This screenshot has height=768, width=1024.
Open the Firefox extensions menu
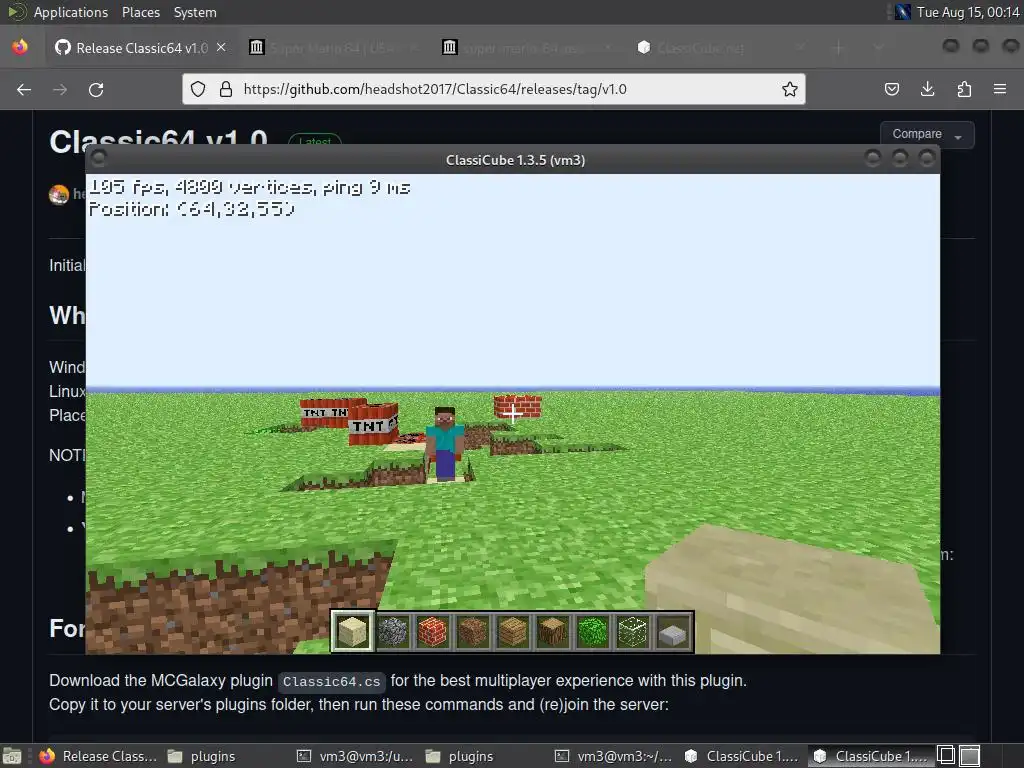point(964,89)
